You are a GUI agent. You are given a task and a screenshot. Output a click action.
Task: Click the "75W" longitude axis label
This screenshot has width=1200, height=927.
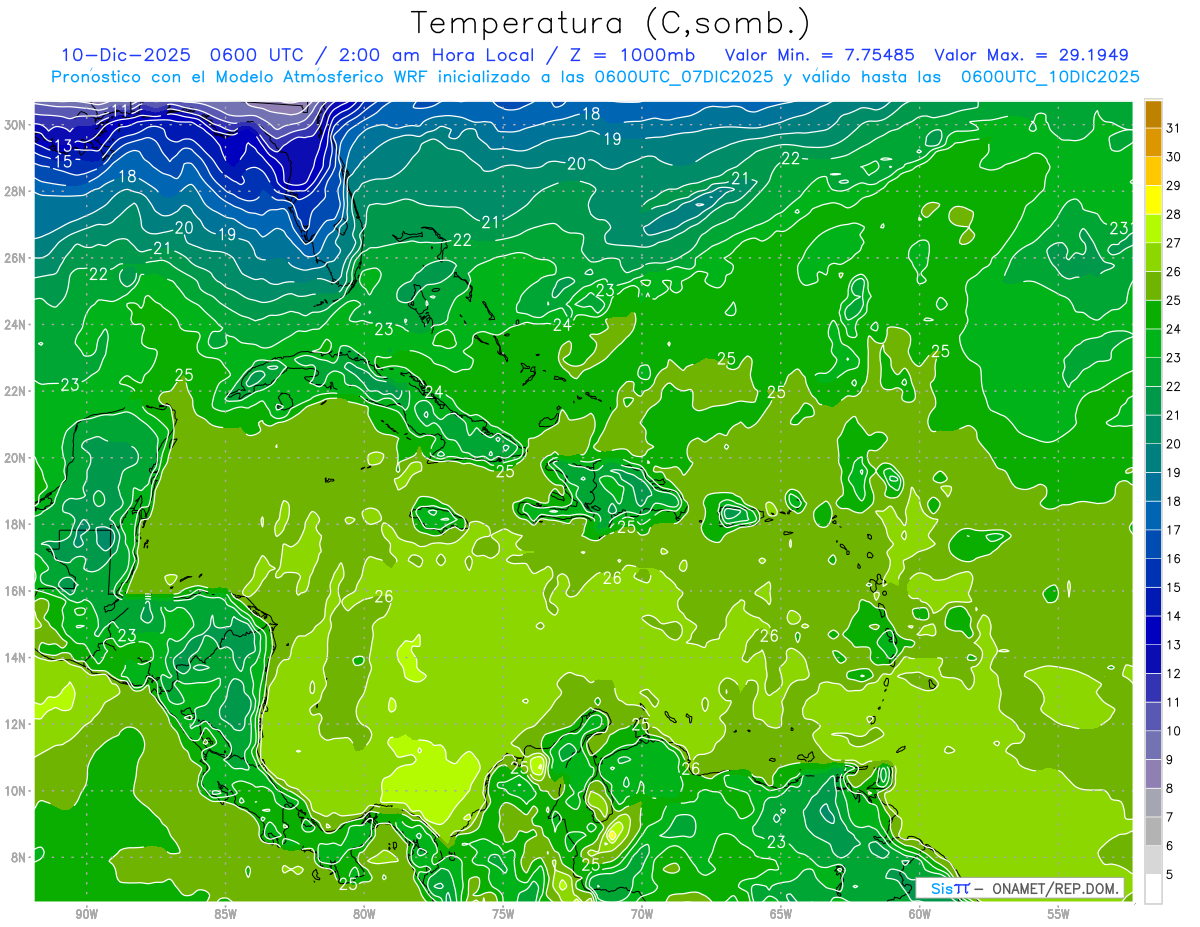pos(503,914)
